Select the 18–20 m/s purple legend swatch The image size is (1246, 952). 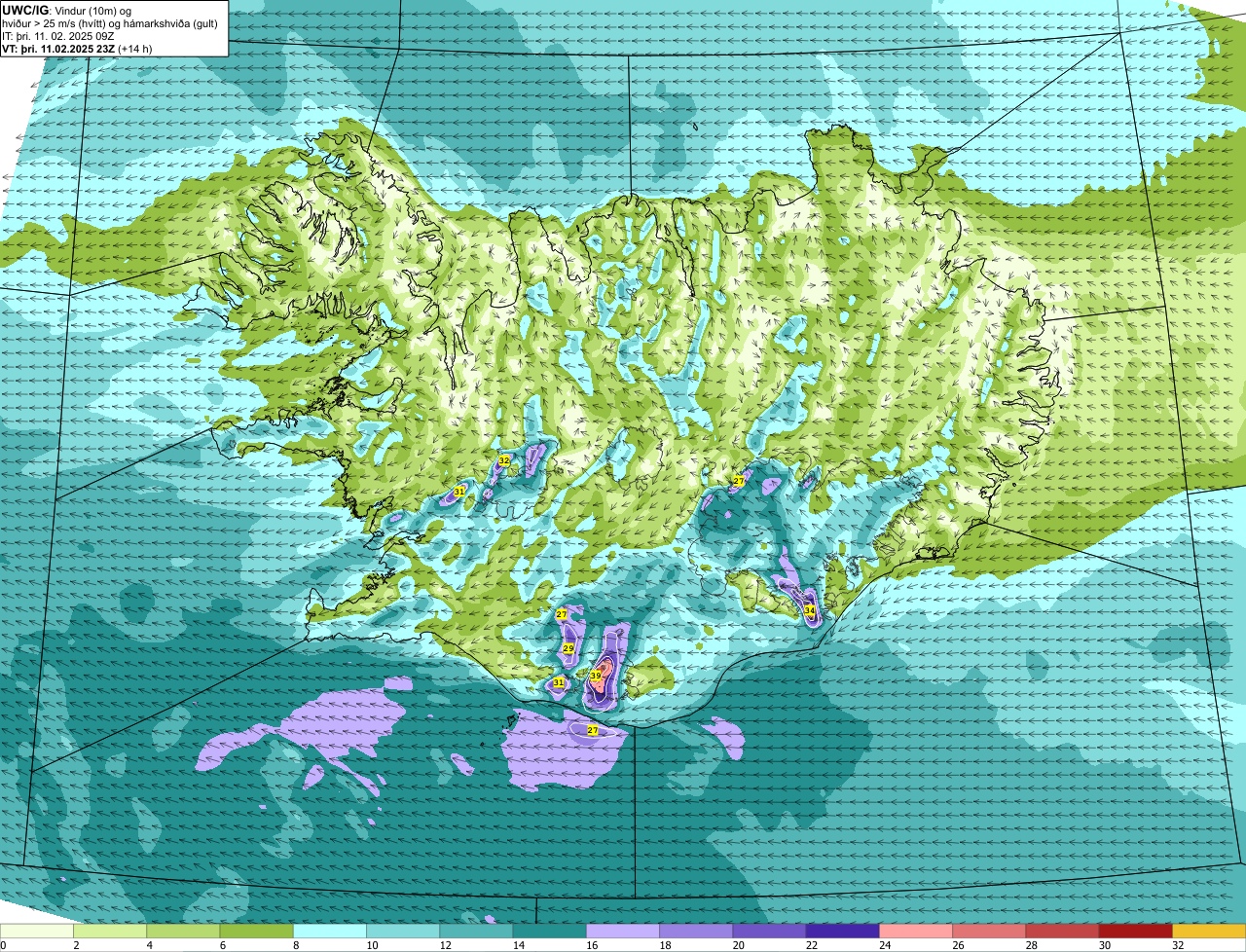(x=696, y=931)
